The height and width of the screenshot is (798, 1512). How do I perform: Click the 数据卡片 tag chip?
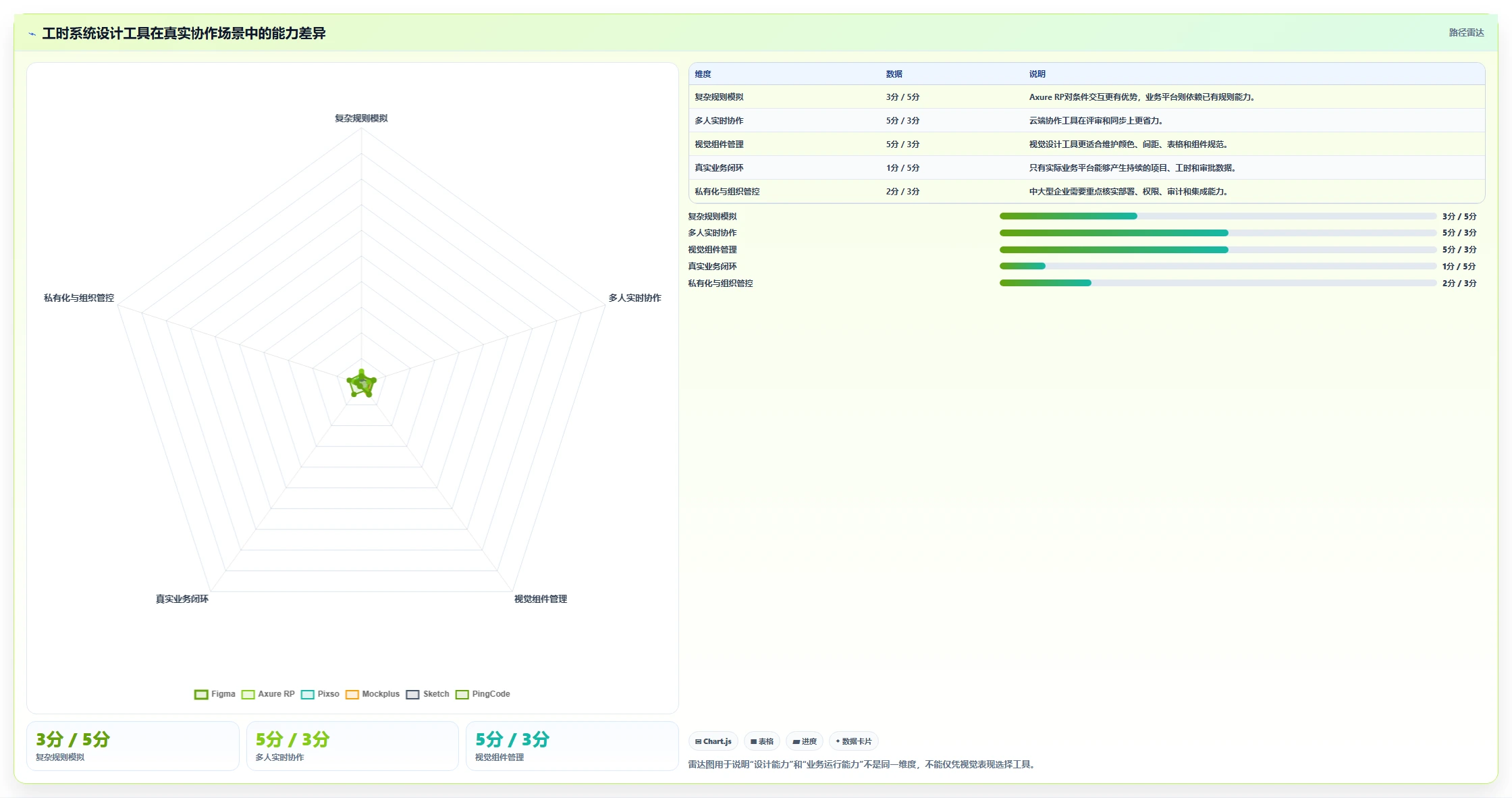pos(853,741)
